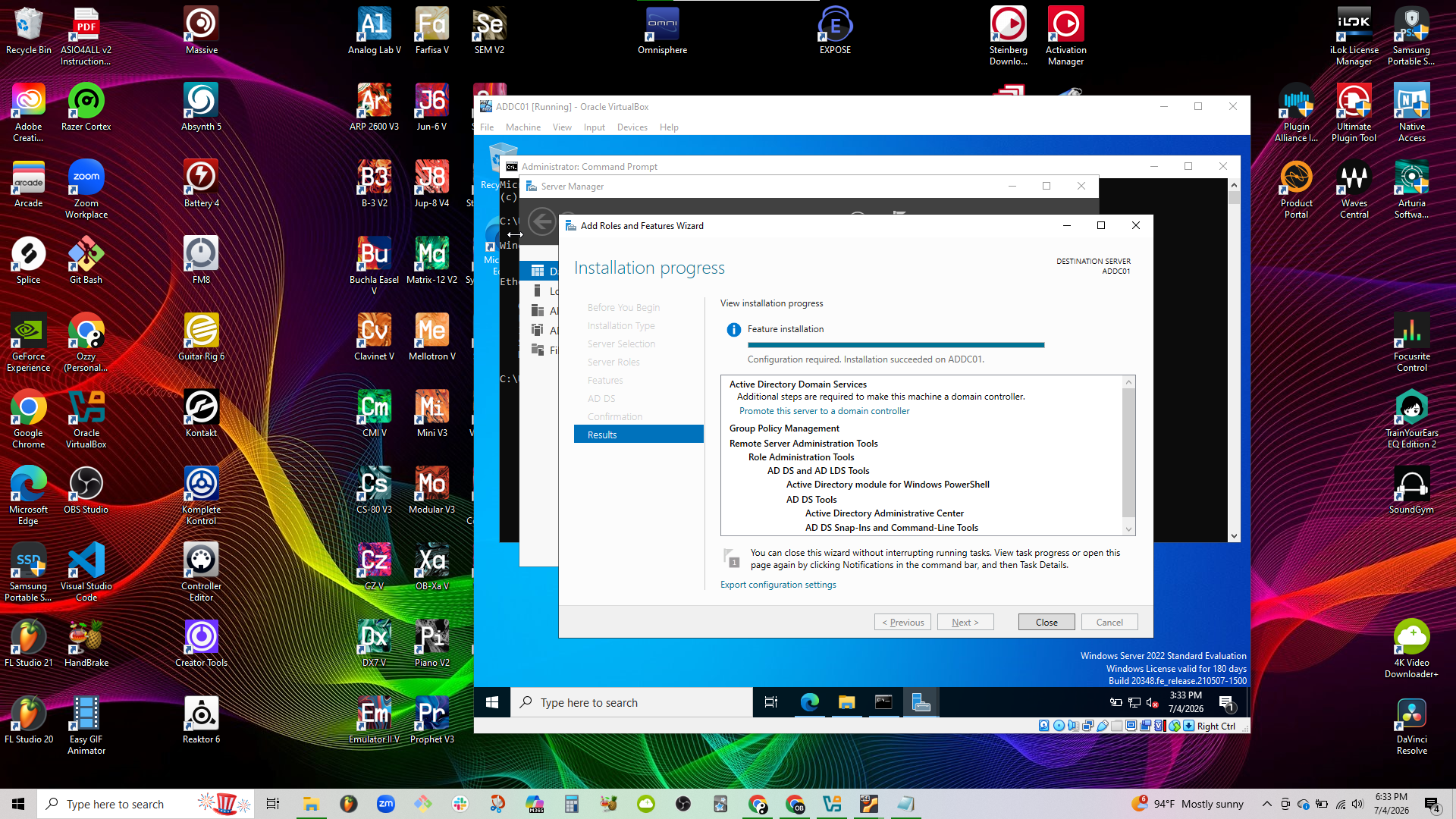Click the mouse integration icon in VirtualBox status bar
1456x819 pixels.
(1174, 726)
